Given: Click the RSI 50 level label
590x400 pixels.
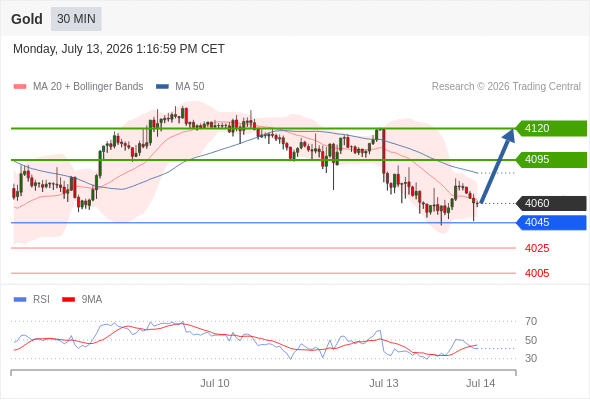Looking at the screenshot, I should click(x=531, y=340).
